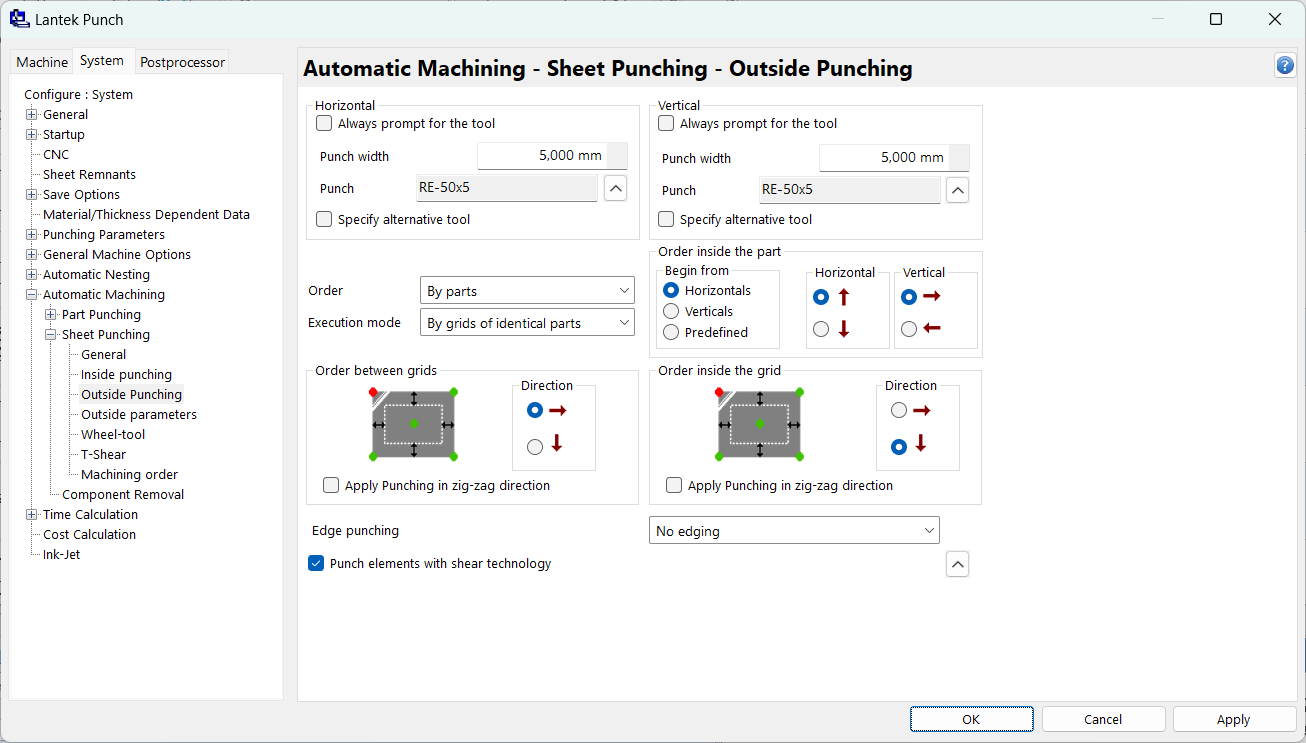The image size is (1306, 743).
Task: Open the Horizontal Punch tool picker arrow
Action: [616, 188]
